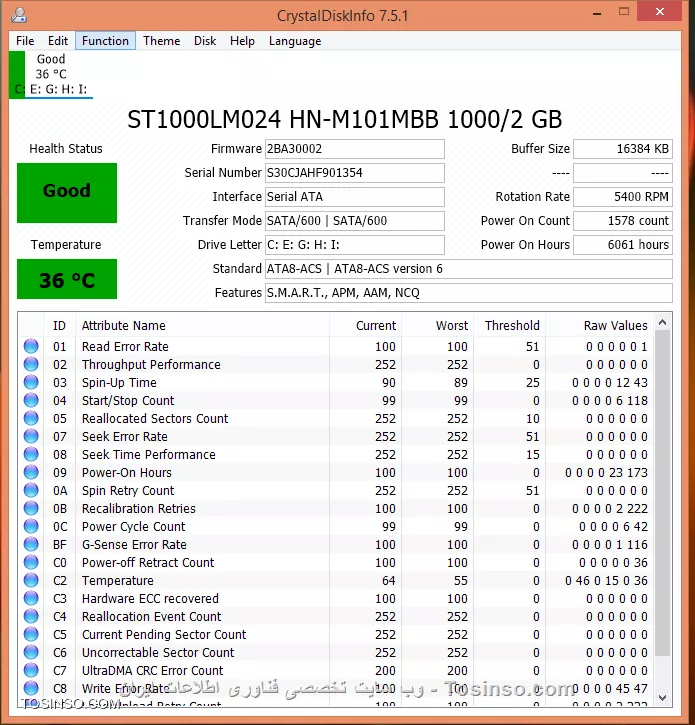Image resolution: width=695 pixels, height=725 pixels.
Task: Click status circle for Seek Time Performance
Action: tap(31, 455)
